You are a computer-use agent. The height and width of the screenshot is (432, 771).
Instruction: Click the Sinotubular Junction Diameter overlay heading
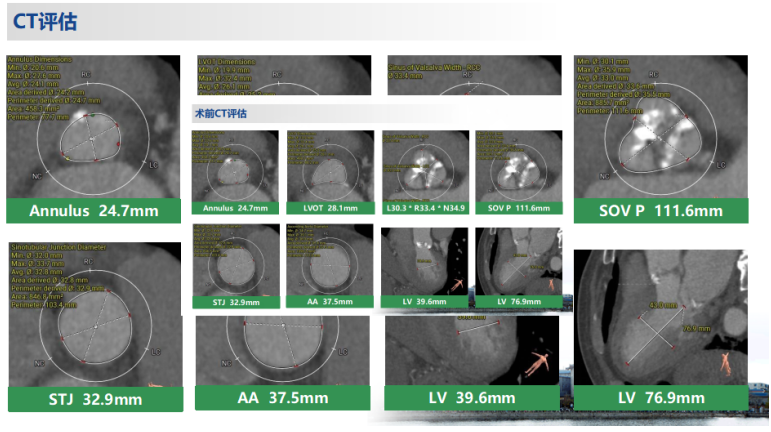click(59, 247)
